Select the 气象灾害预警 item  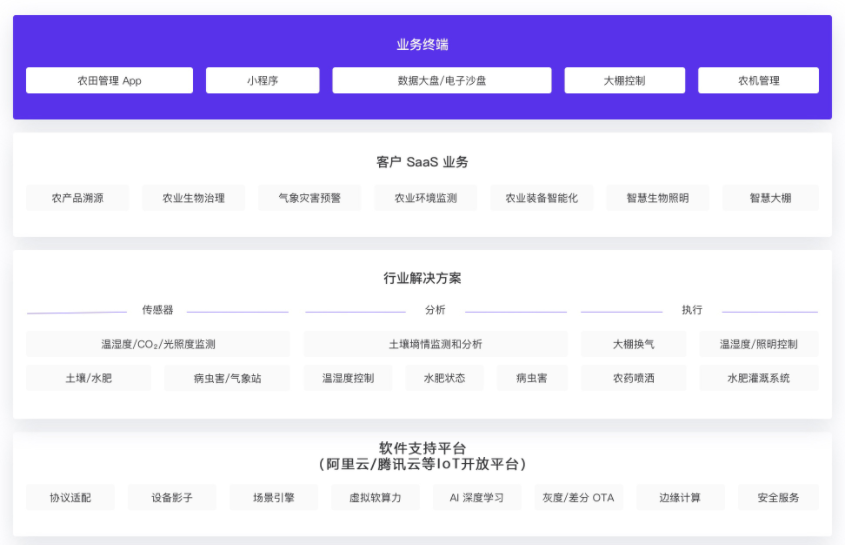(x=309, y=198)
